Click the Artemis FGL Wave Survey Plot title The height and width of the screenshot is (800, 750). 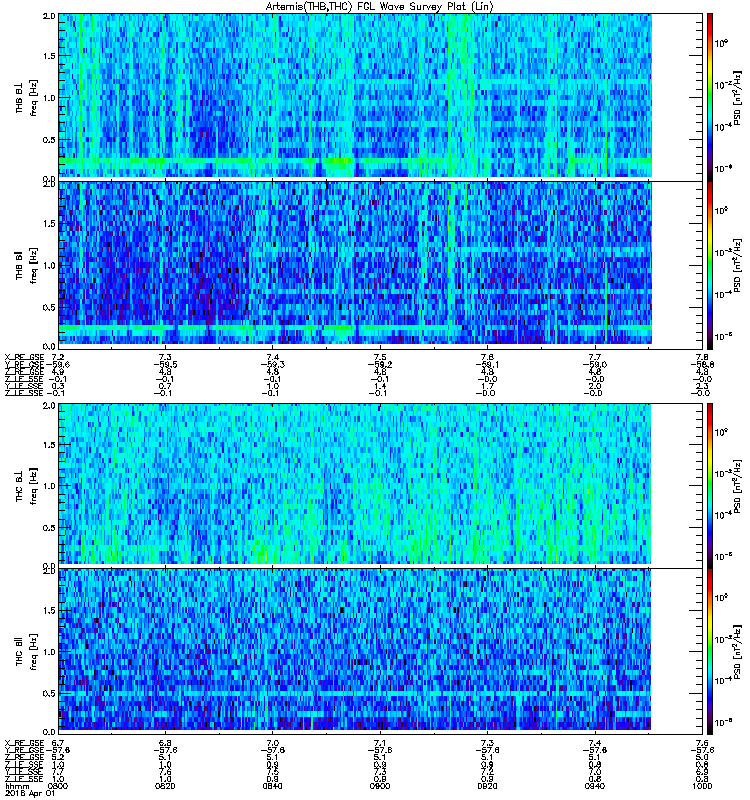[x=380, y=7]
